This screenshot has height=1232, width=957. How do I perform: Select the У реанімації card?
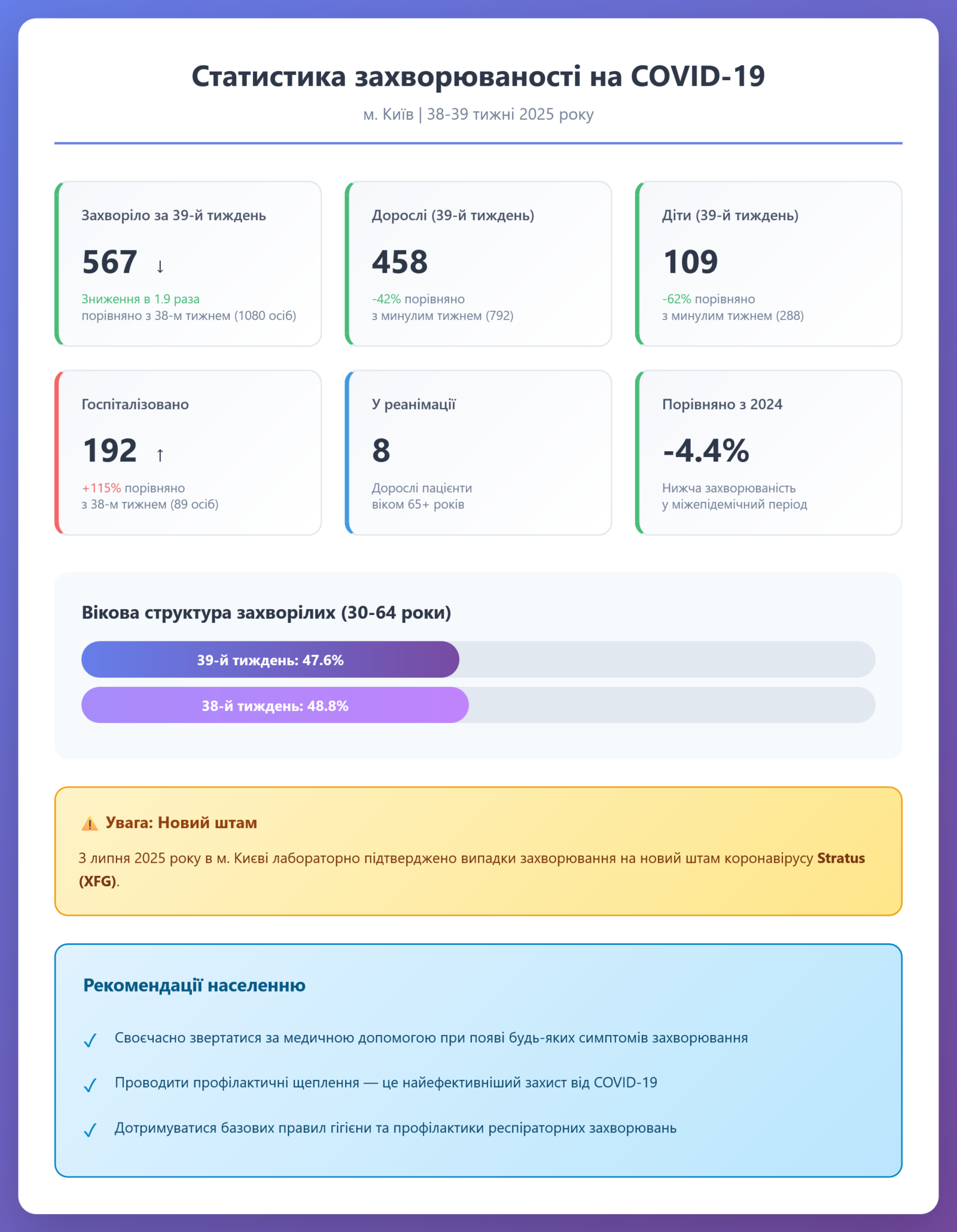pos(478,452)
